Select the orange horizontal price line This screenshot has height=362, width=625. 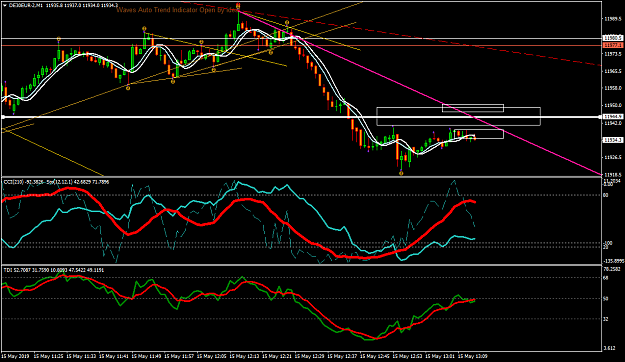pos(301,45)
